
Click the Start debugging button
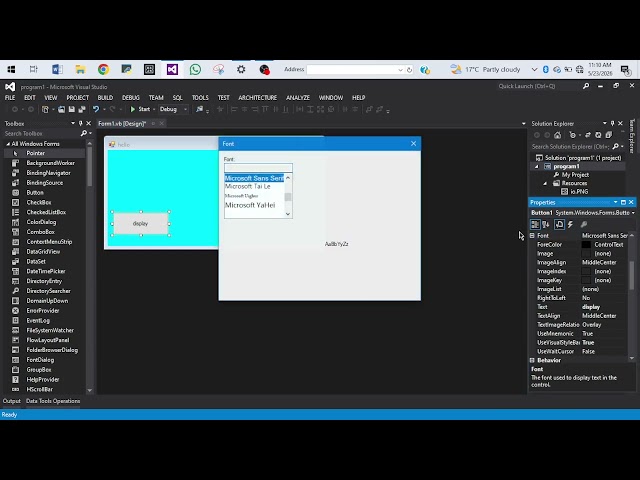tap(140, 109)
